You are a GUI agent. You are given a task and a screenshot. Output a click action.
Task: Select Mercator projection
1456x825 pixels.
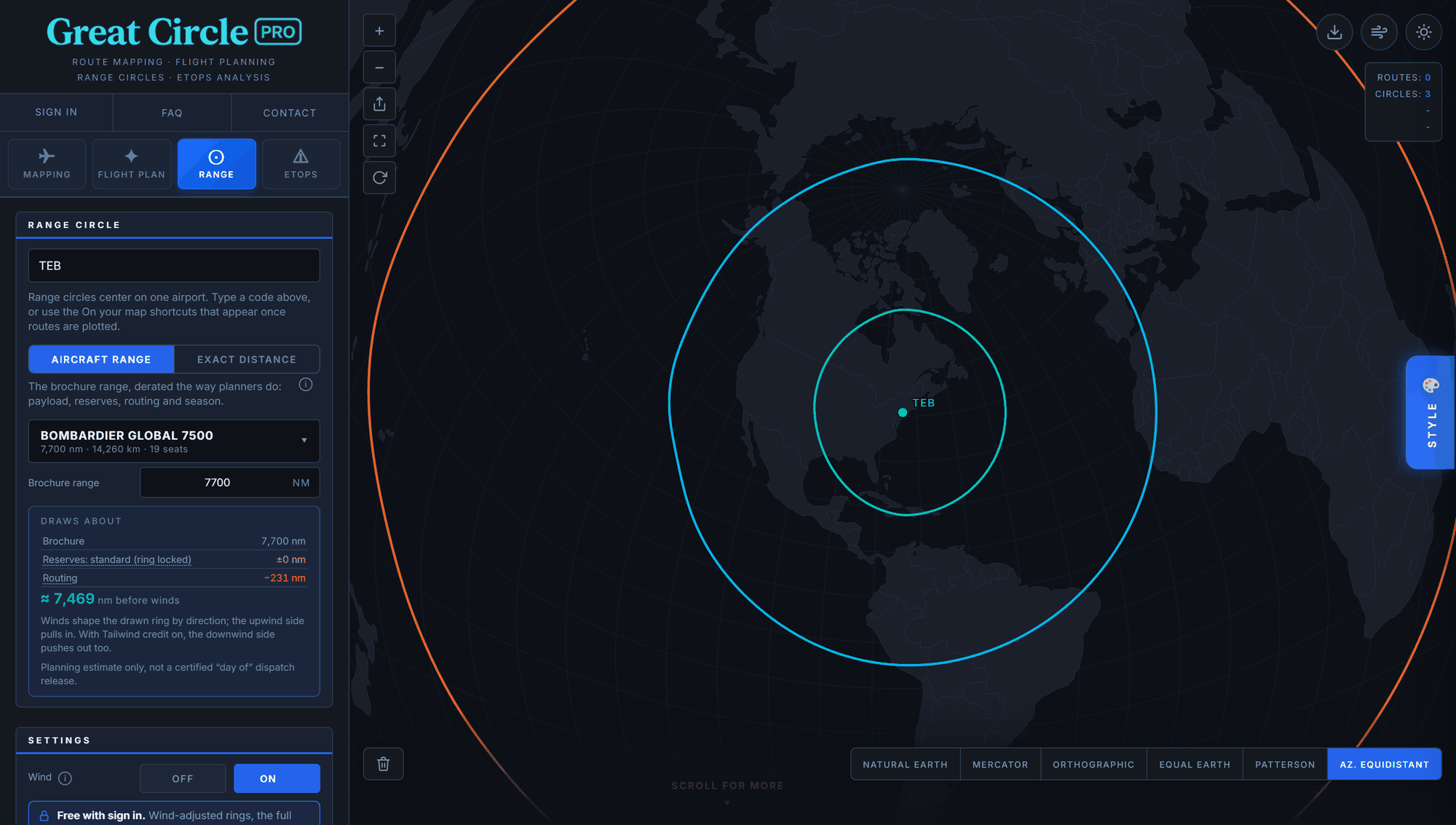click(1000, 765)
